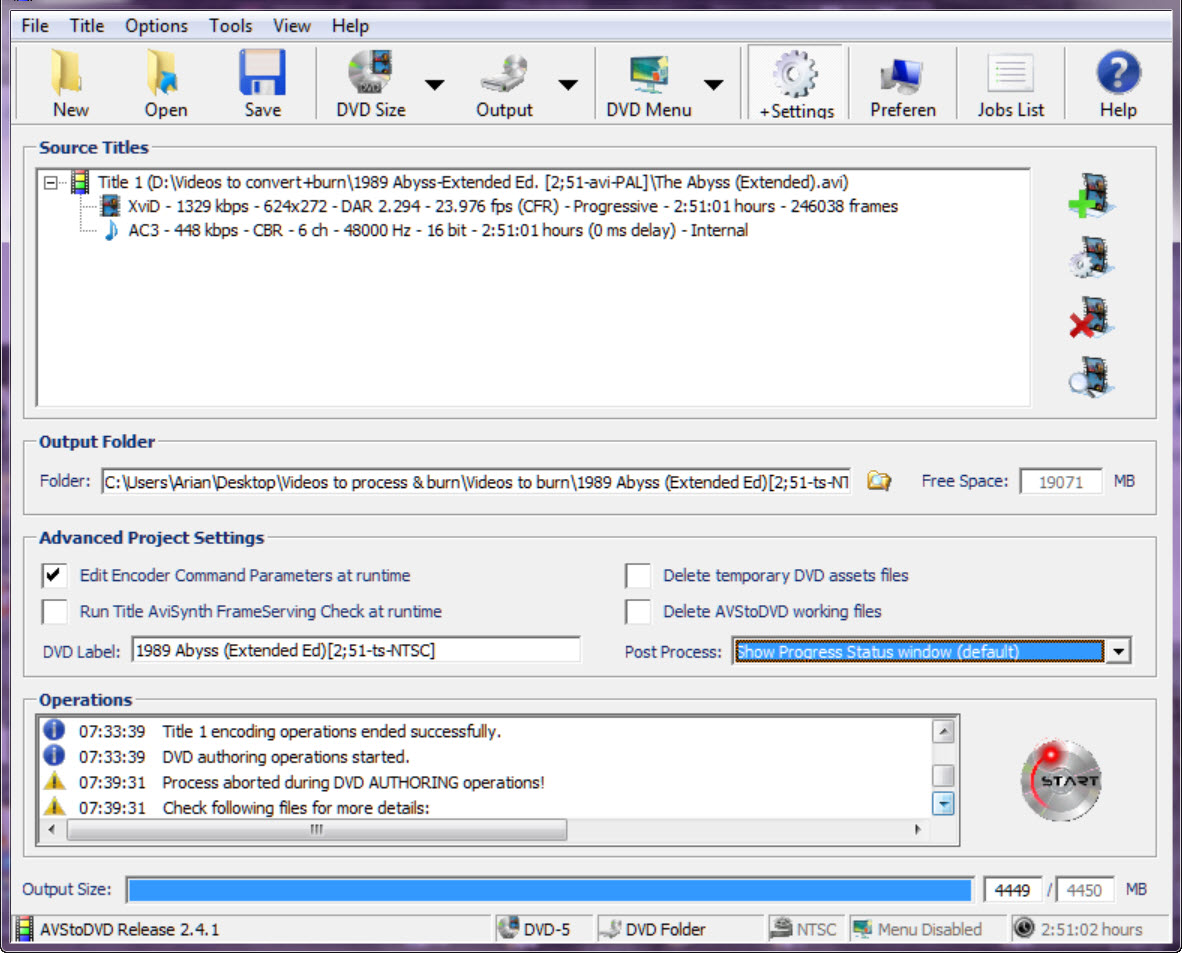
Task: Select 'DVD authoring operations started' log line
Action: coord(286,757)
